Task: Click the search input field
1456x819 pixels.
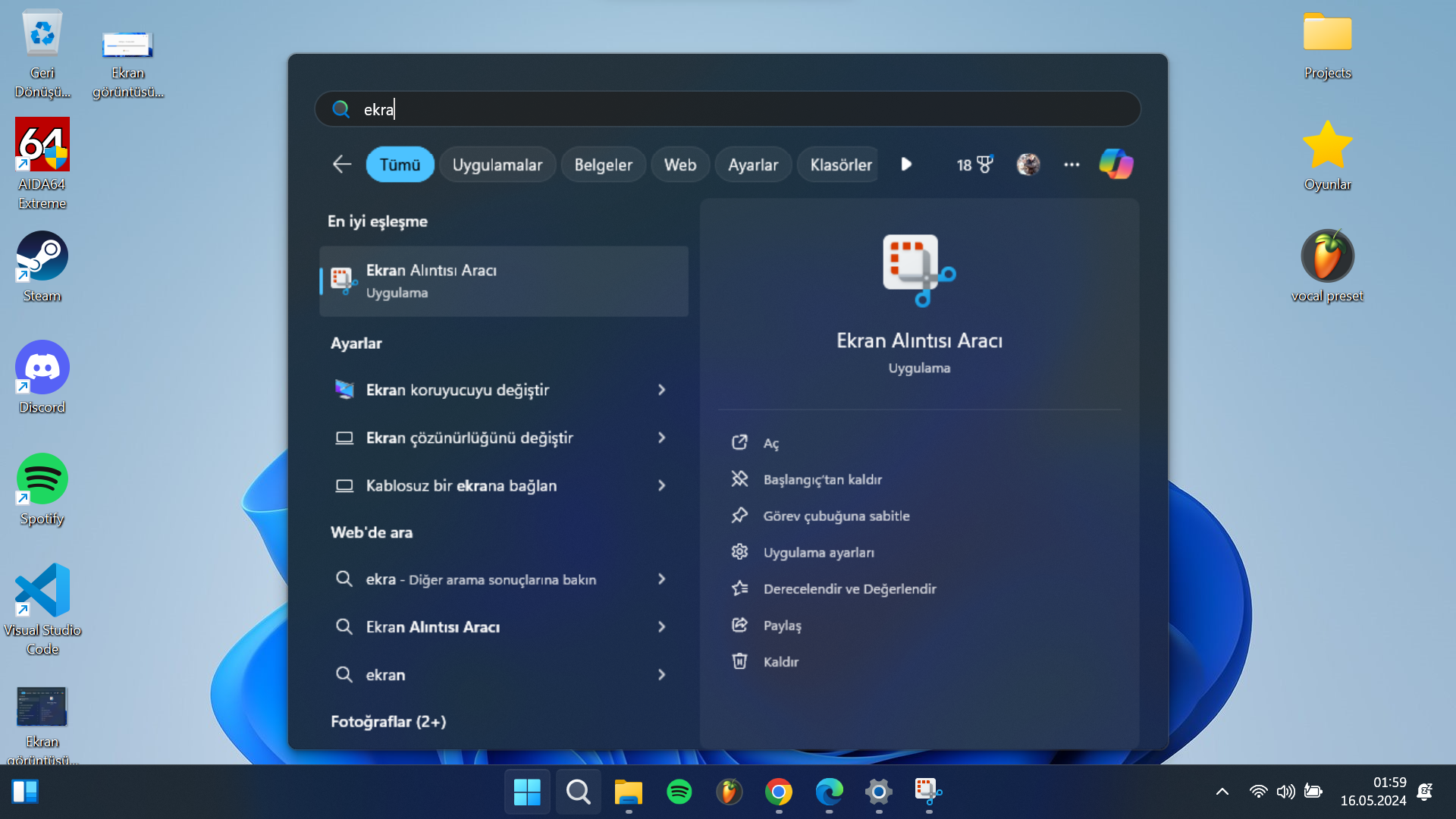Action: 728,109
